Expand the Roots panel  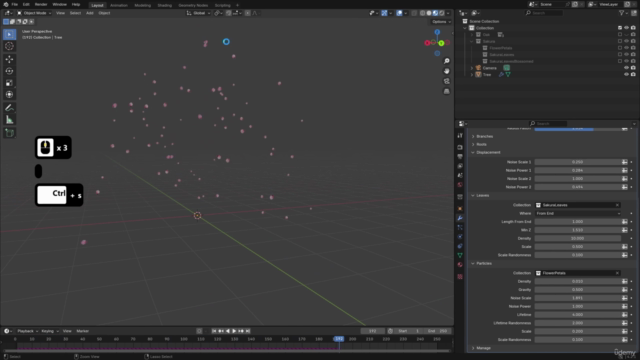(481, 144)
